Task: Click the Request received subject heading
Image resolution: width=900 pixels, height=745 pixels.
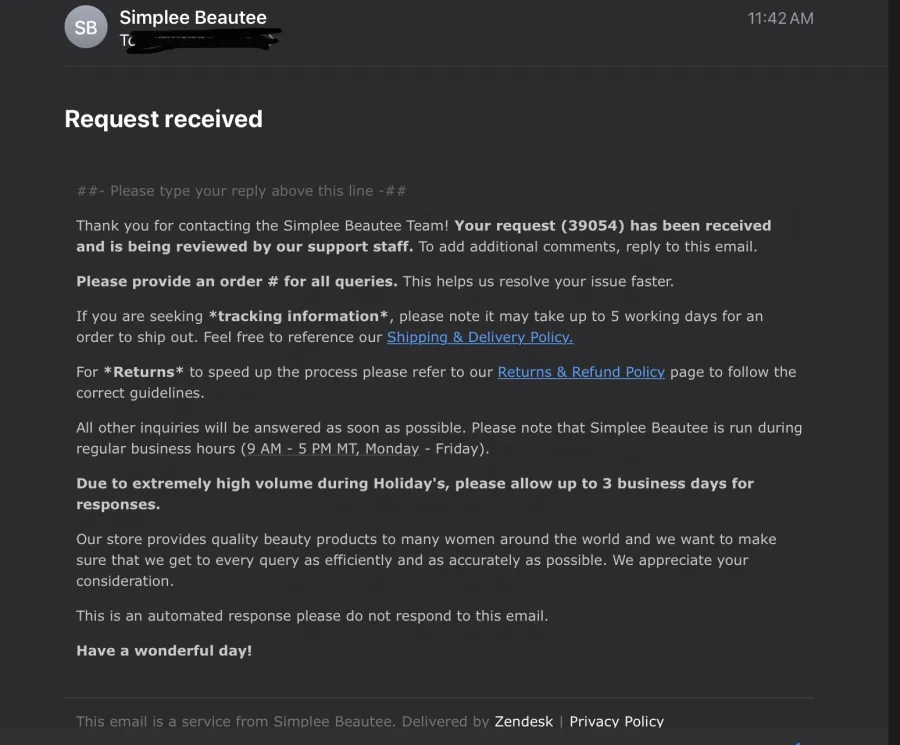Action: coord(164,119)
